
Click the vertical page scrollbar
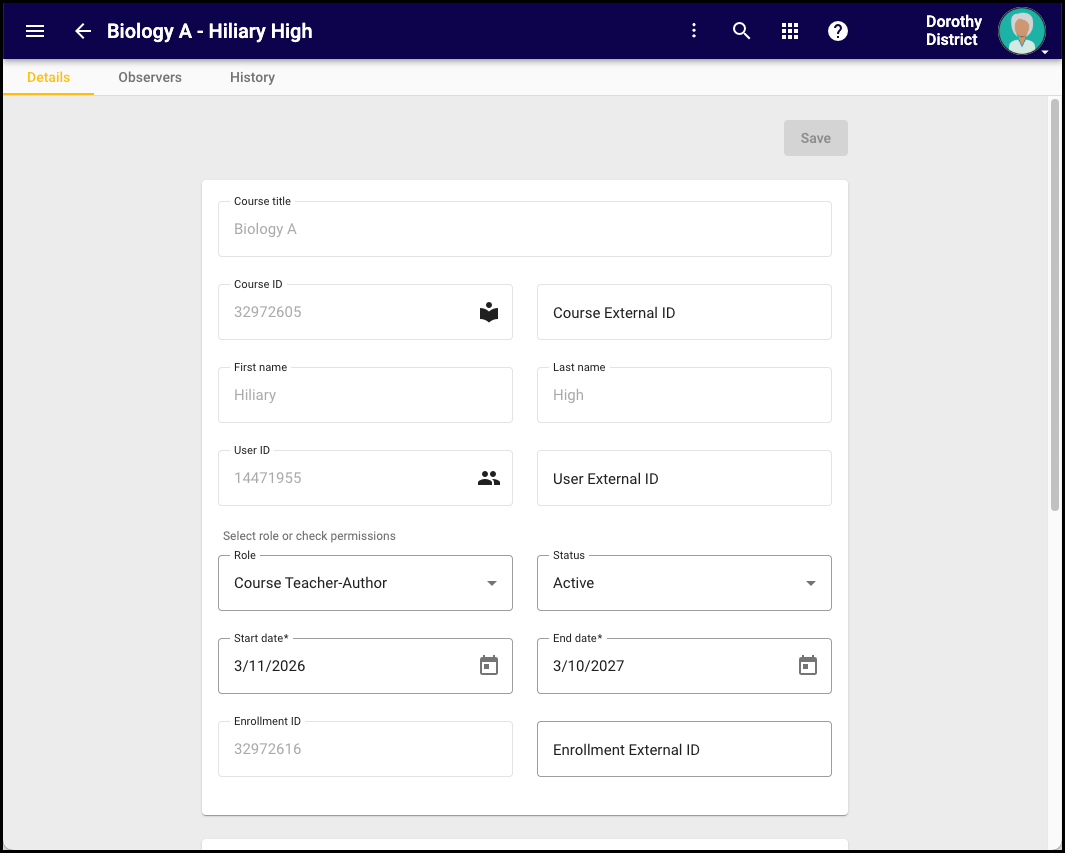pyautogui.click(x=1055, y=305)
